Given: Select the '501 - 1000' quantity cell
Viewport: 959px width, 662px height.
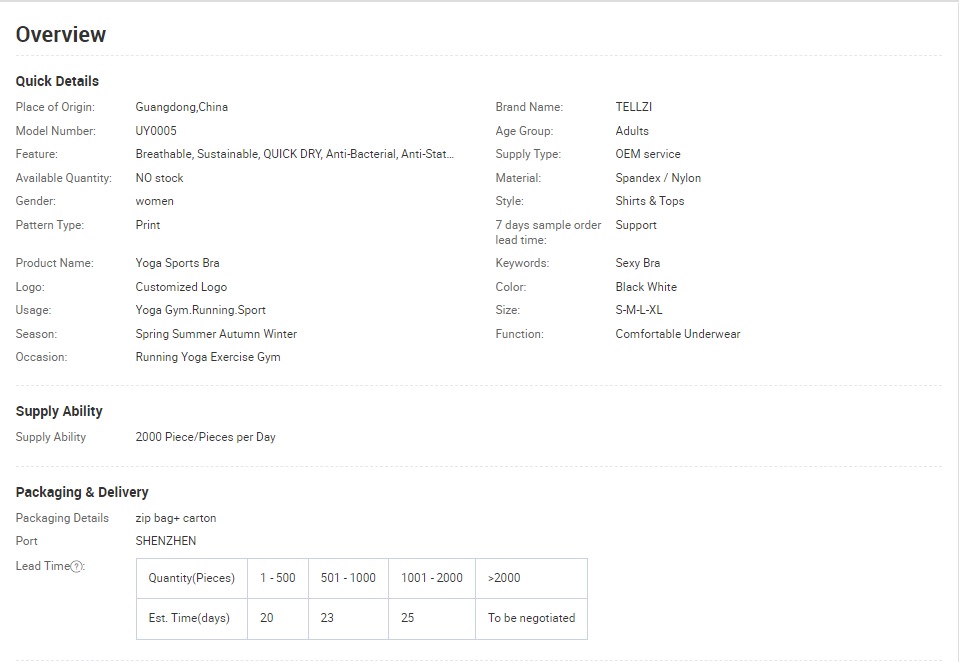Looking at the screenshot, I should 348,578.
